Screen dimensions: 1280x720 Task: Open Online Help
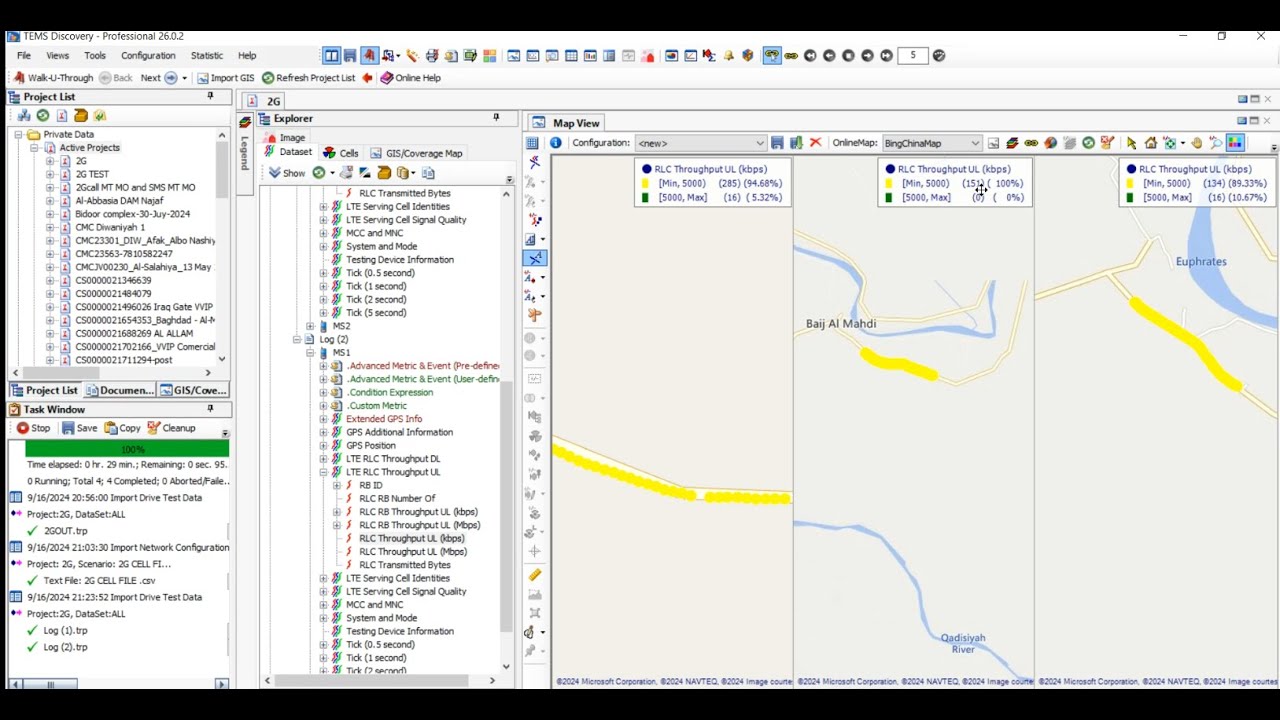pos(410,78)
